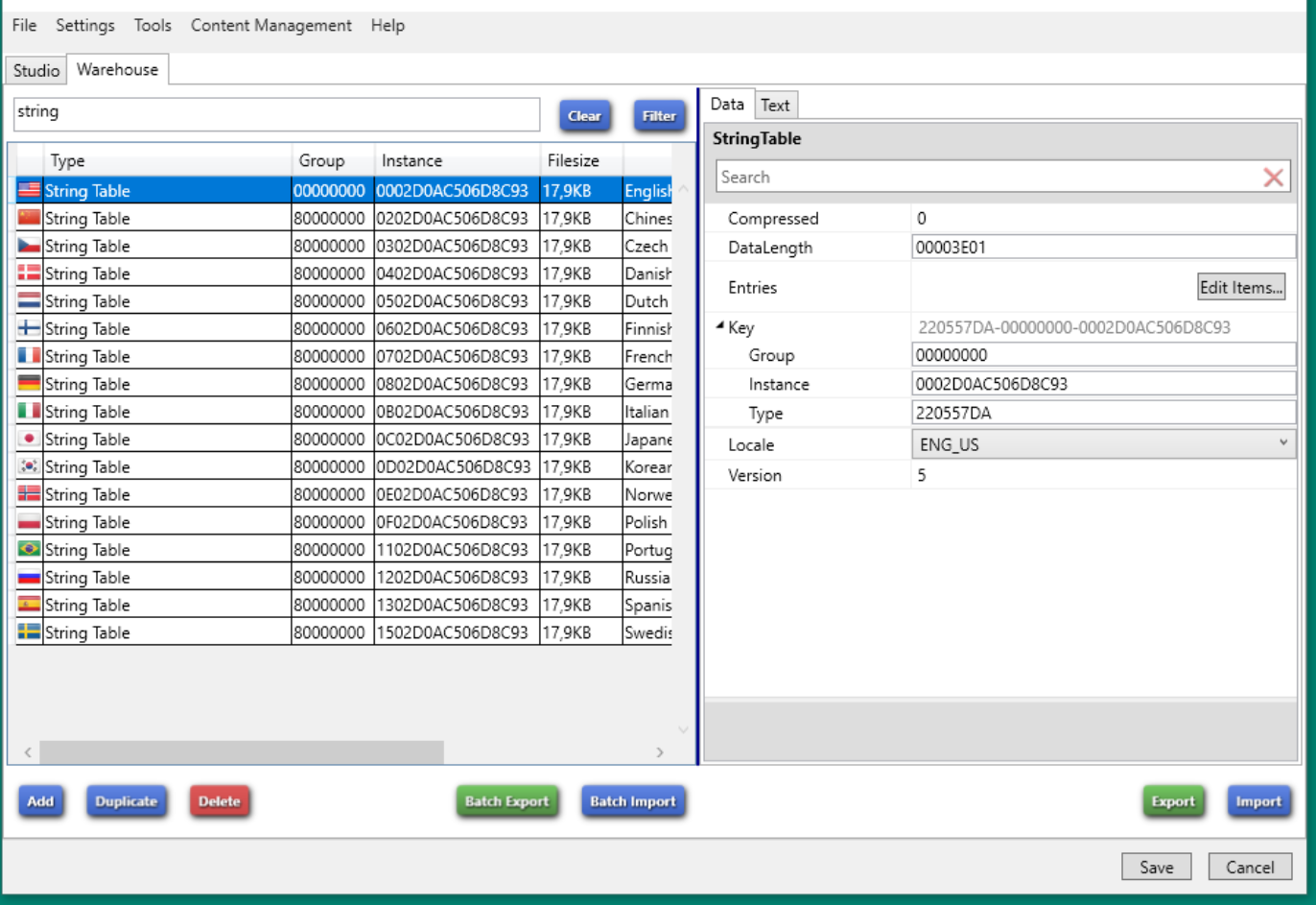Click the Instance value field in Key
The image size is (1316, 905).
click(1103, 384)
